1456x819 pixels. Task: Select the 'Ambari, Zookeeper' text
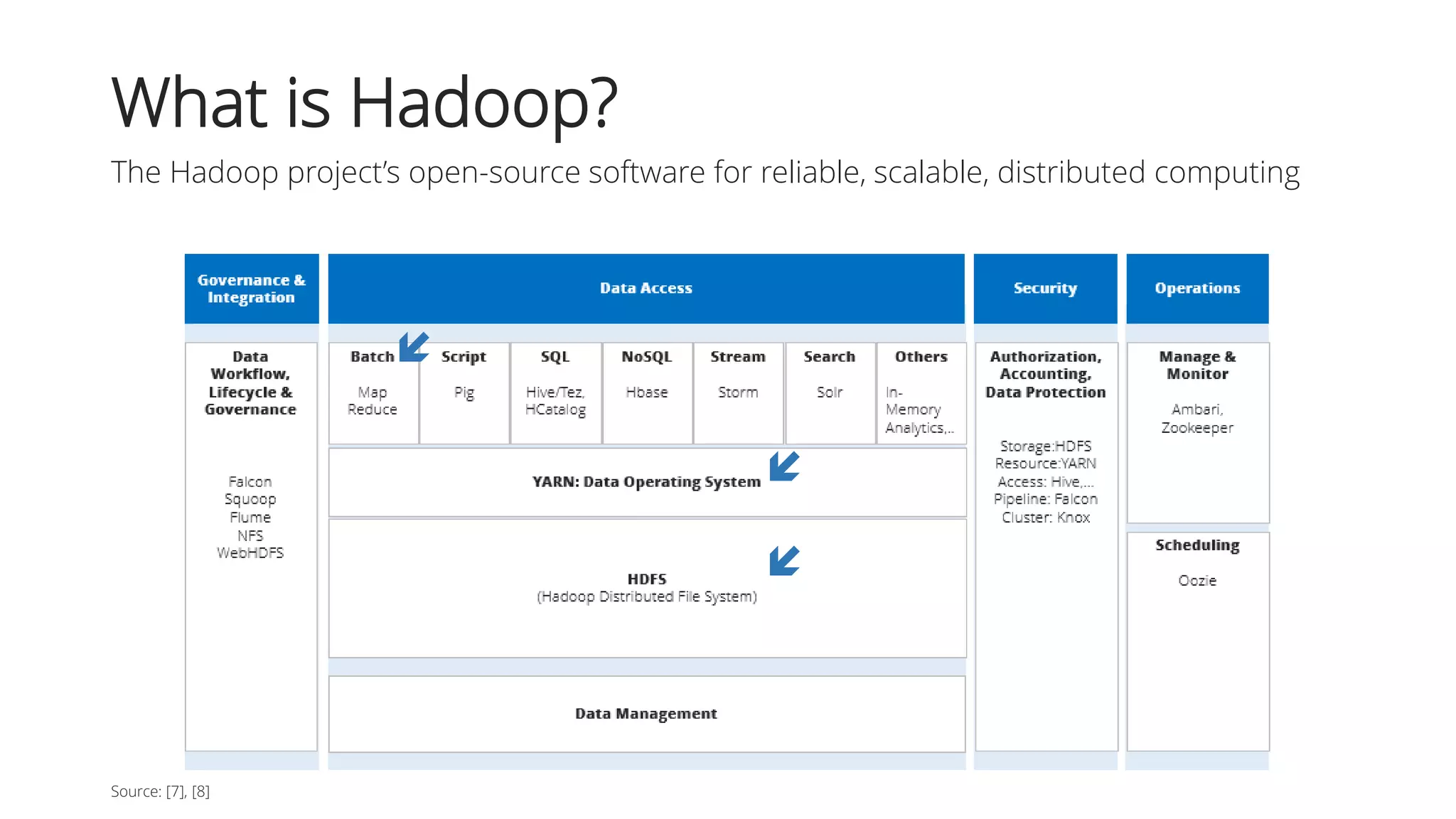pos(1198,419)
